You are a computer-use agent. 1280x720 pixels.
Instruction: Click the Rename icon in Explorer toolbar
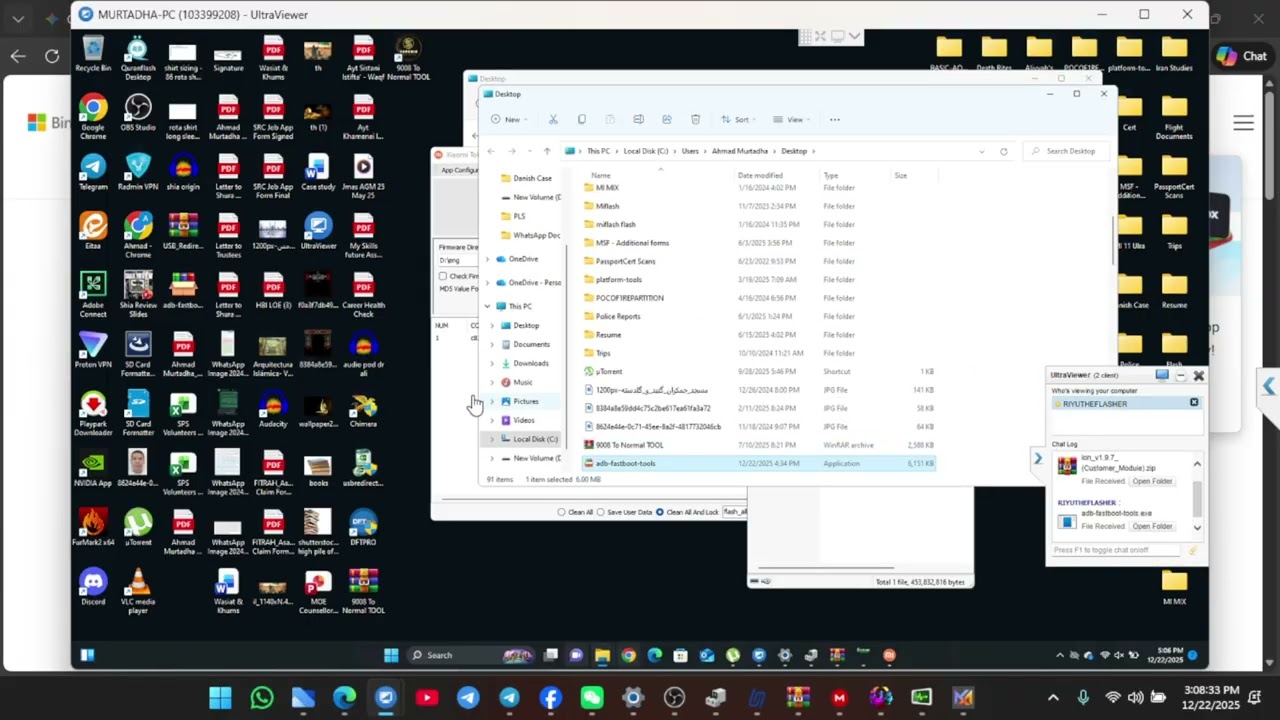(x=638, y=119)
